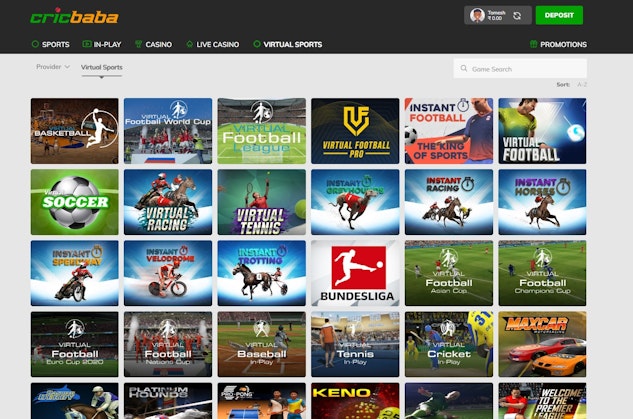Screen dimensions: 633x419
Task: Open Virtual Football Euro Cup 2020
Action: pyautogui.click(x=75, y=344)
